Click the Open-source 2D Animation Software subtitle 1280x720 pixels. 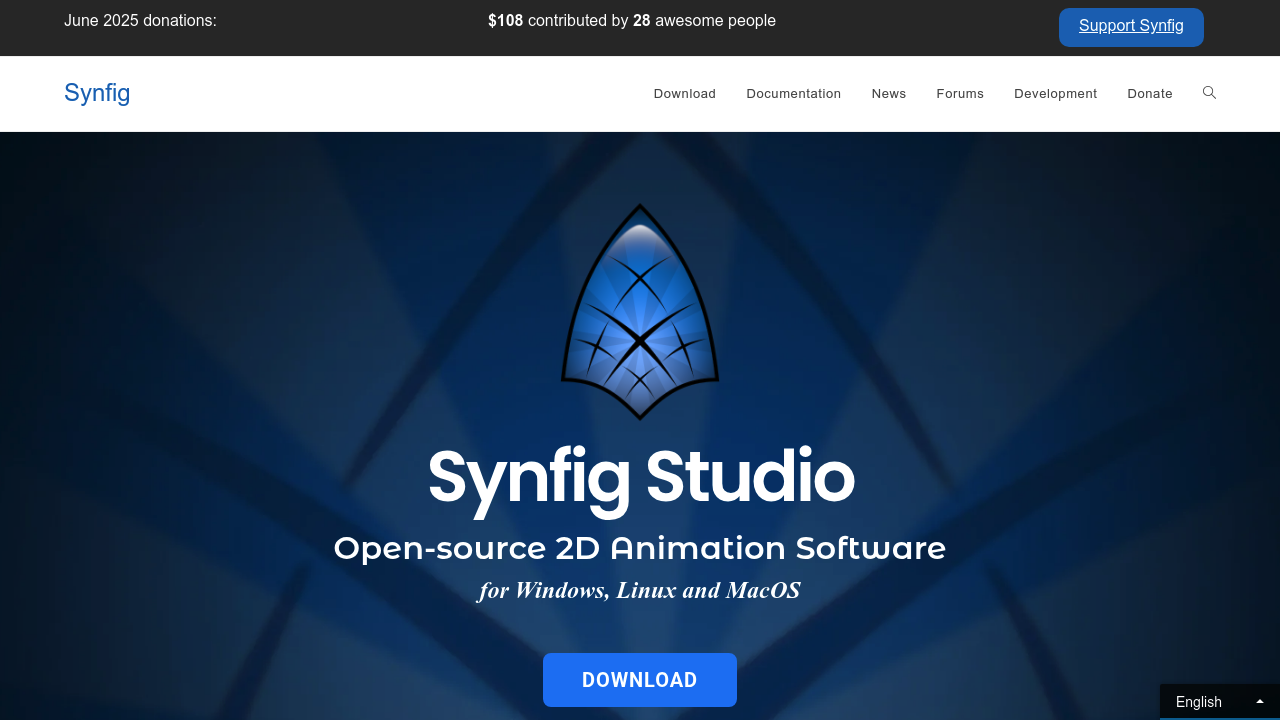click(640, 548)
